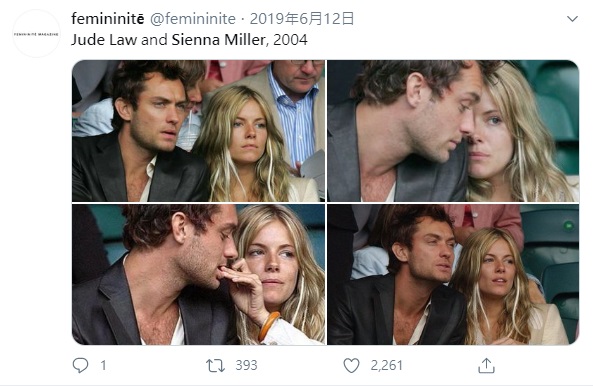Screen dimensions: 593x386
Task: Open the femininité display name link
Action: point(108,19)
